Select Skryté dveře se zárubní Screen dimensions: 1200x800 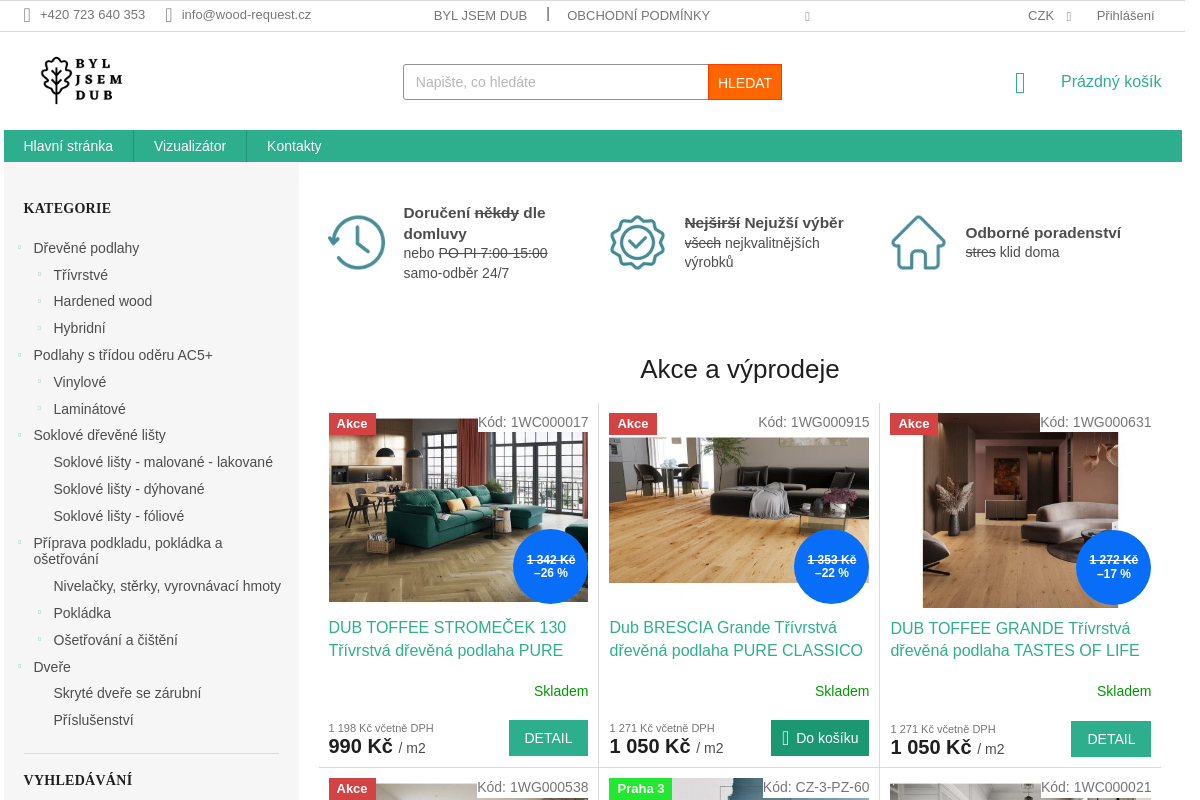127,693
